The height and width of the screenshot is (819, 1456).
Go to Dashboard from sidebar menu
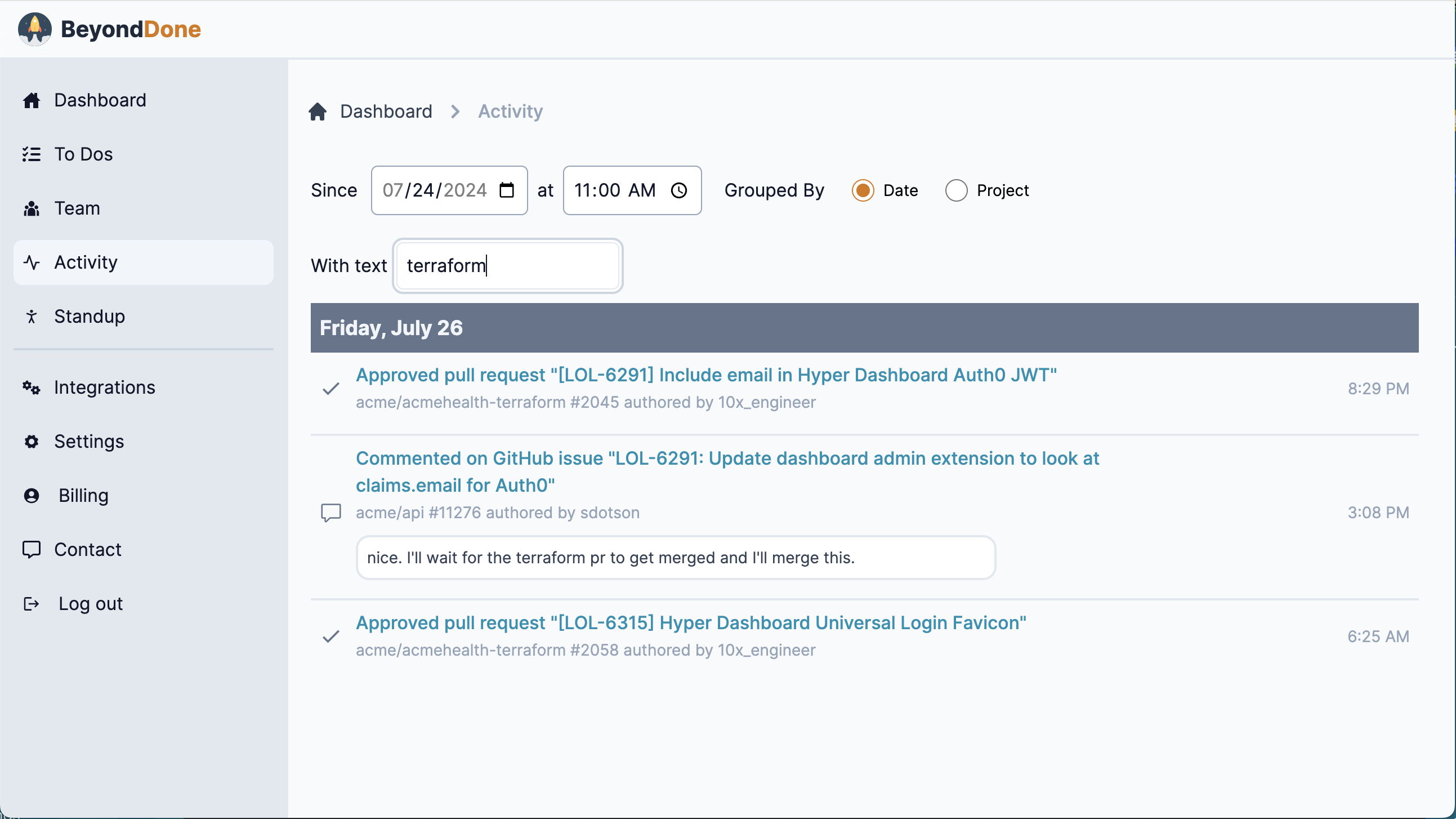(100, 100)
